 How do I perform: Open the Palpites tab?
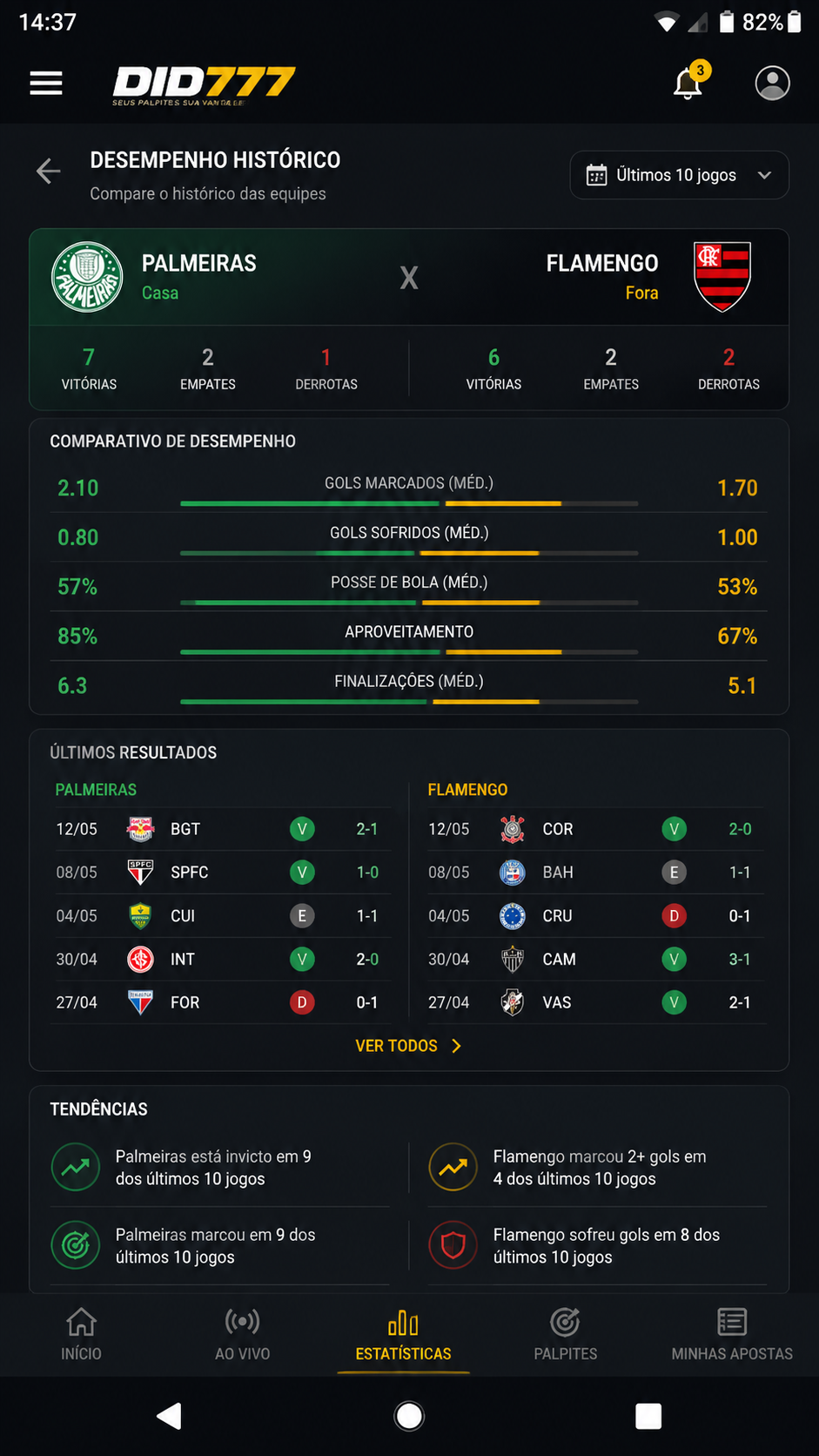point(566,1334)
